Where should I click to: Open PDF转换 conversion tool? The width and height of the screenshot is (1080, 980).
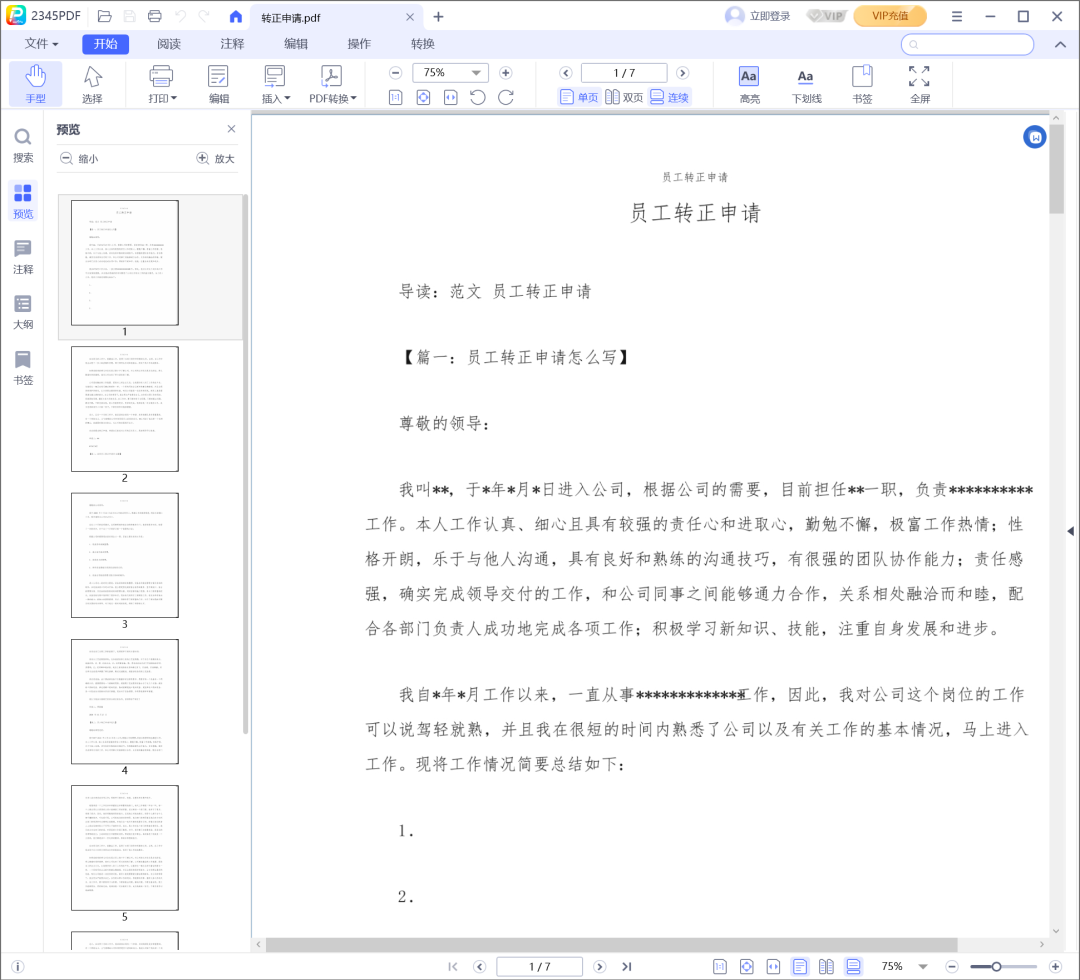point(332,83)
